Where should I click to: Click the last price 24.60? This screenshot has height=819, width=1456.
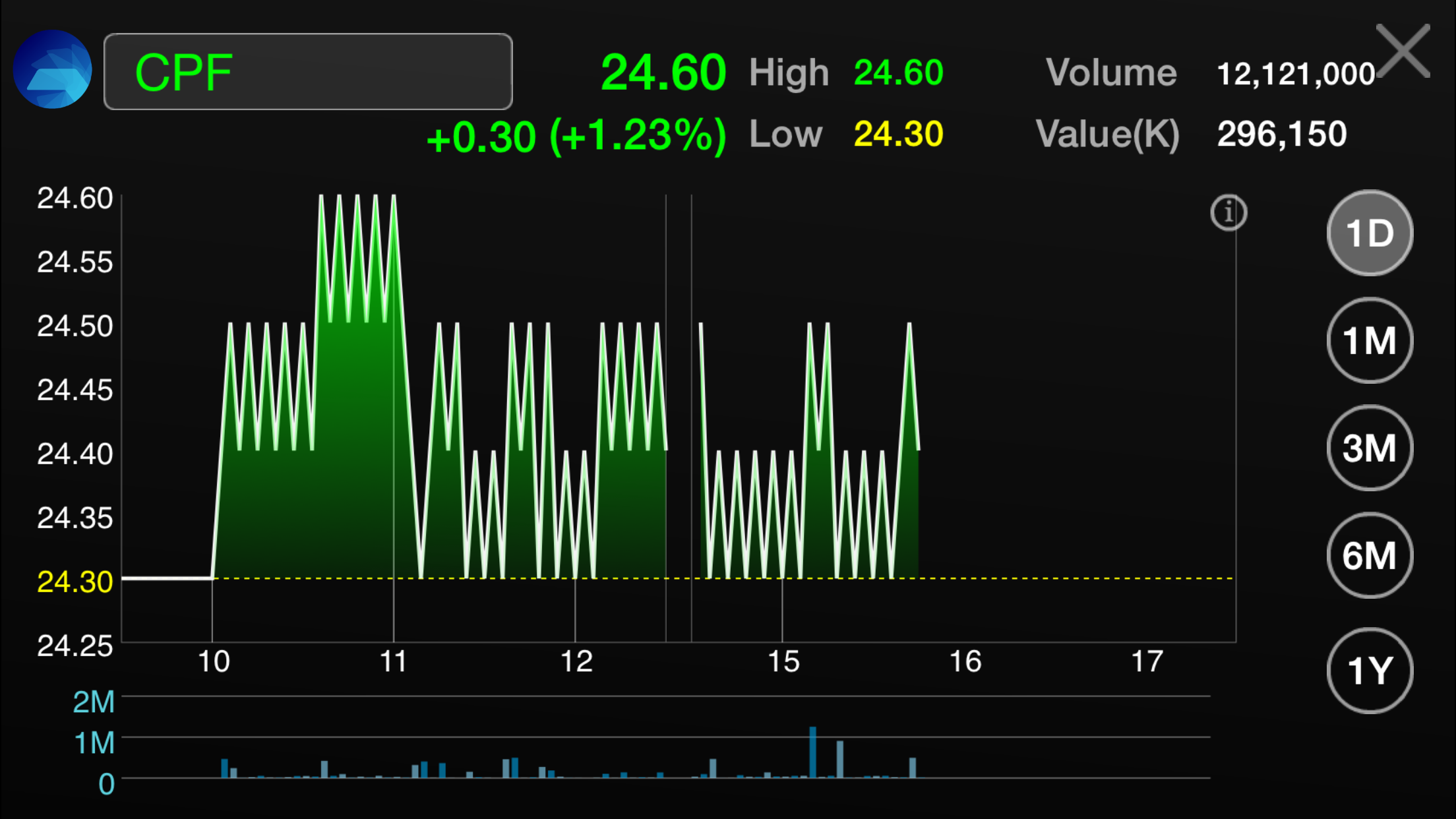point(663,72)
